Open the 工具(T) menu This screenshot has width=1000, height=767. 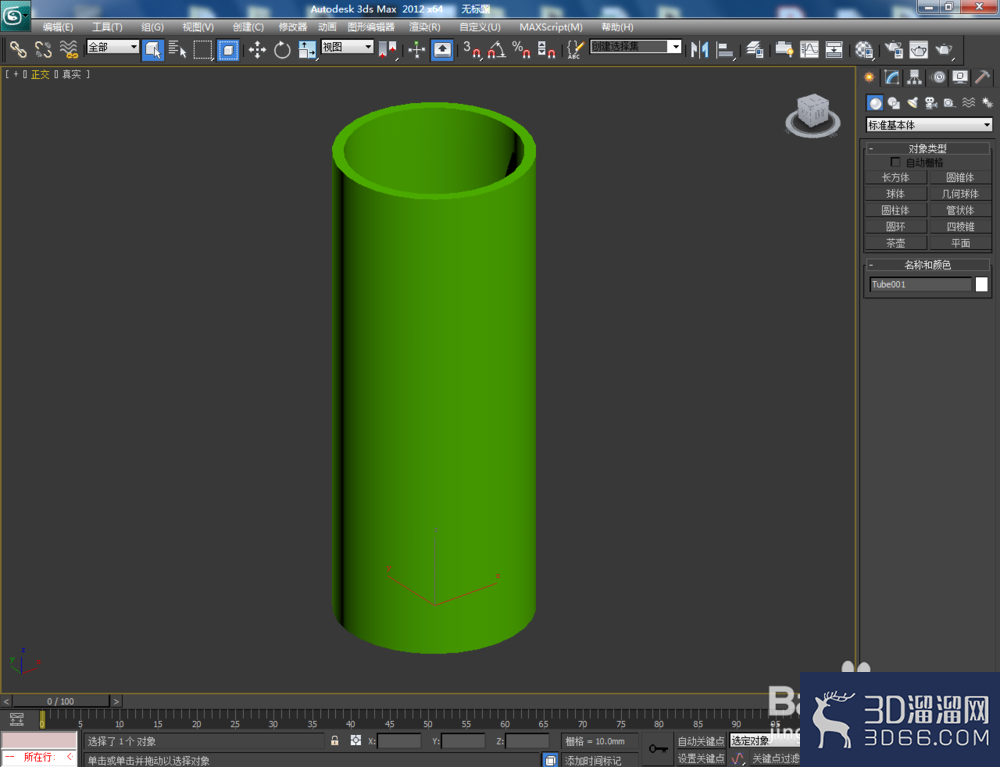pos(107,27)
